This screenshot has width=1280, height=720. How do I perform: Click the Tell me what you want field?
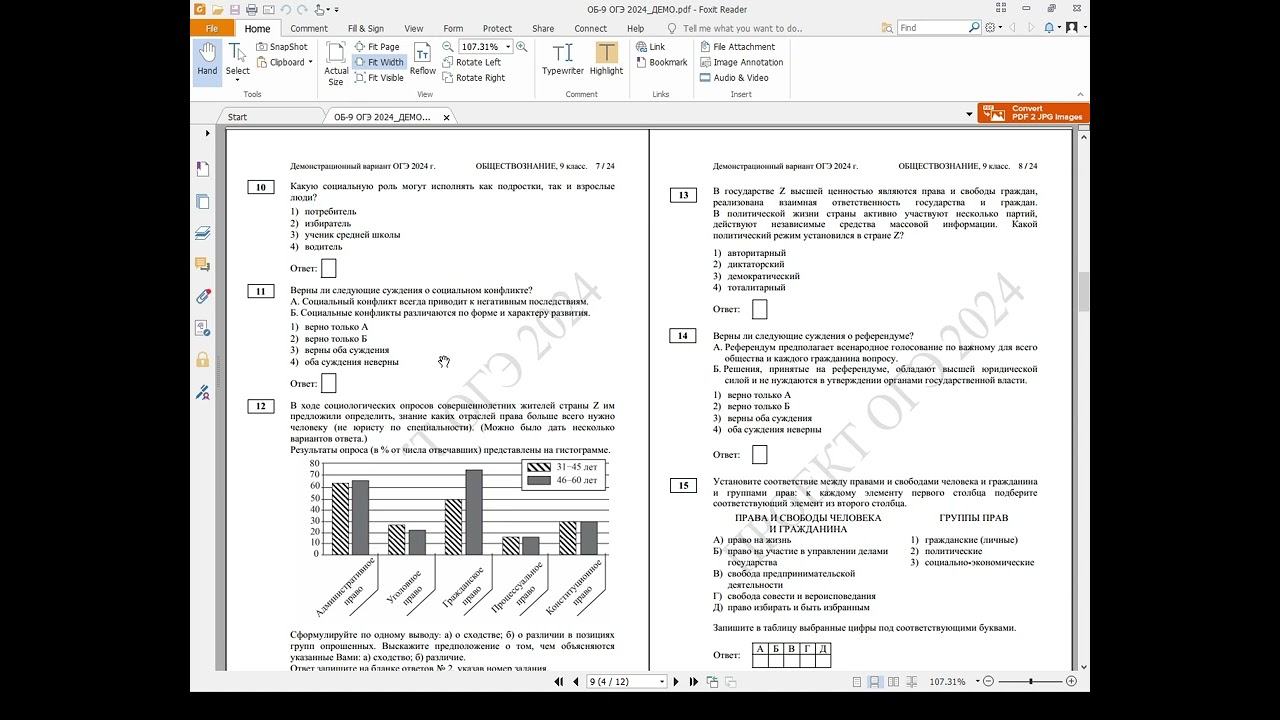[743, 28]
